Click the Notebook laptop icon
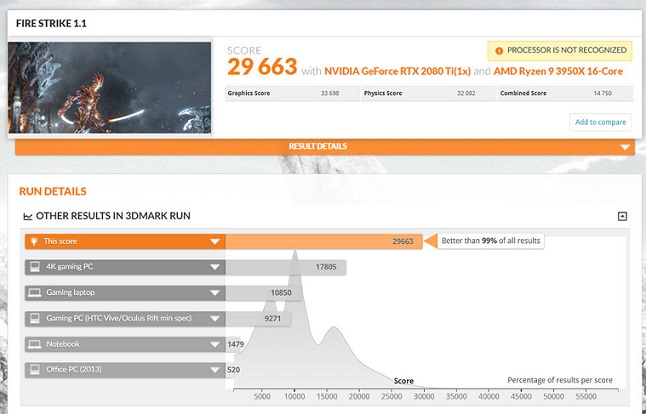Image resolution: width=646 pixels, height=414 pixels. point(34,345)
